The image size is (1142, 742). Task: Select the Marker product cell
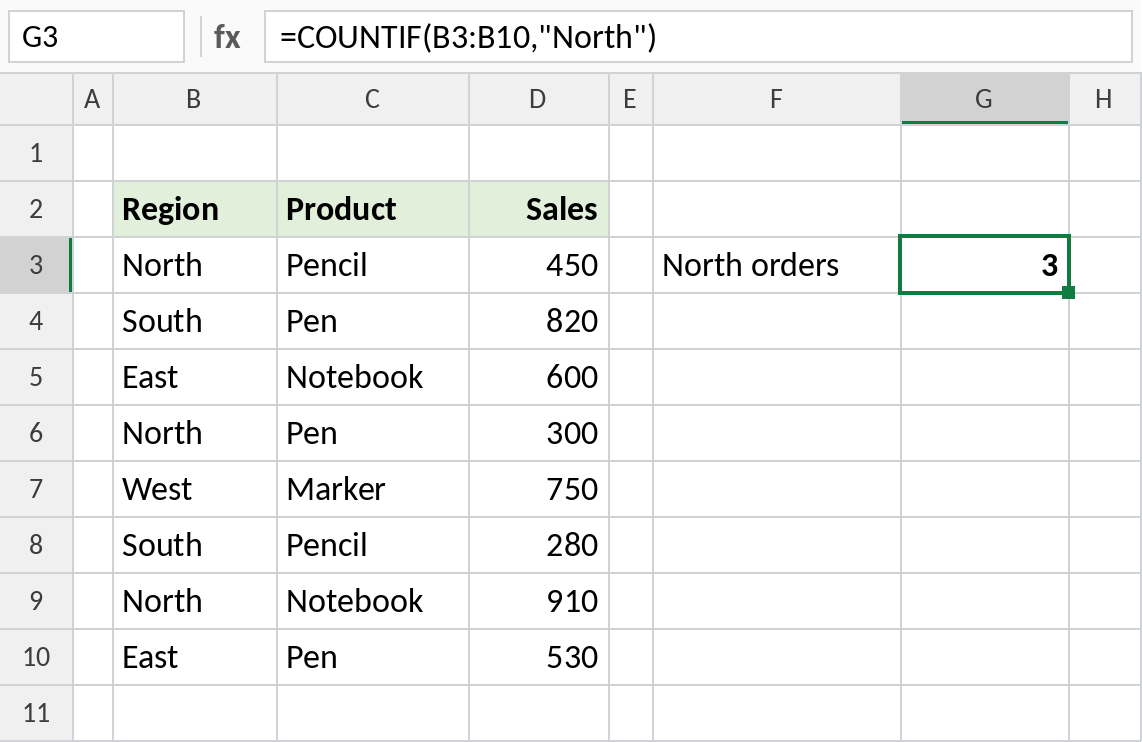(372, 489)
